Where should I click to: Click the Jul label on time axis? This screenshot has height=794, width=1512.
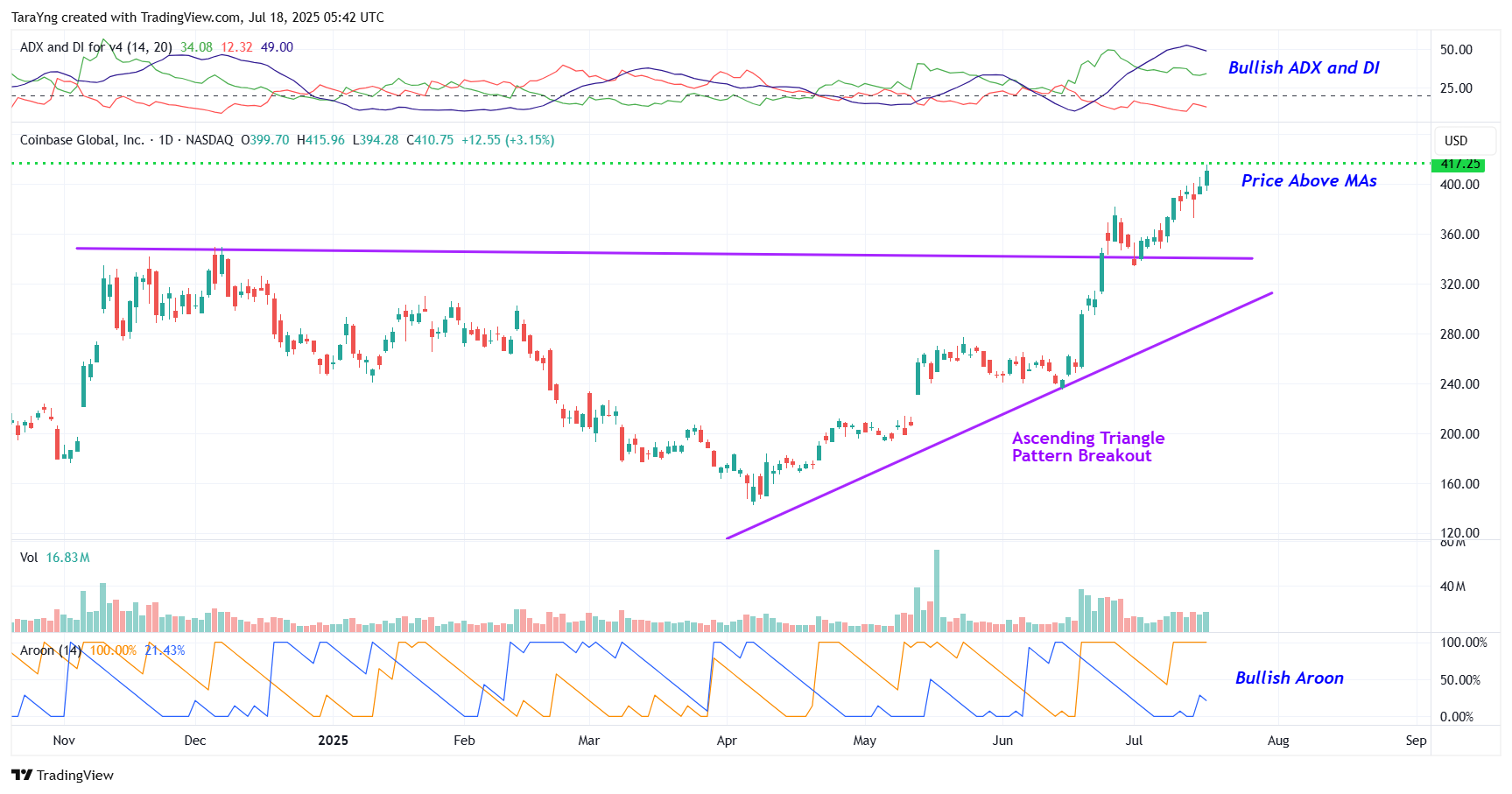1134,741
